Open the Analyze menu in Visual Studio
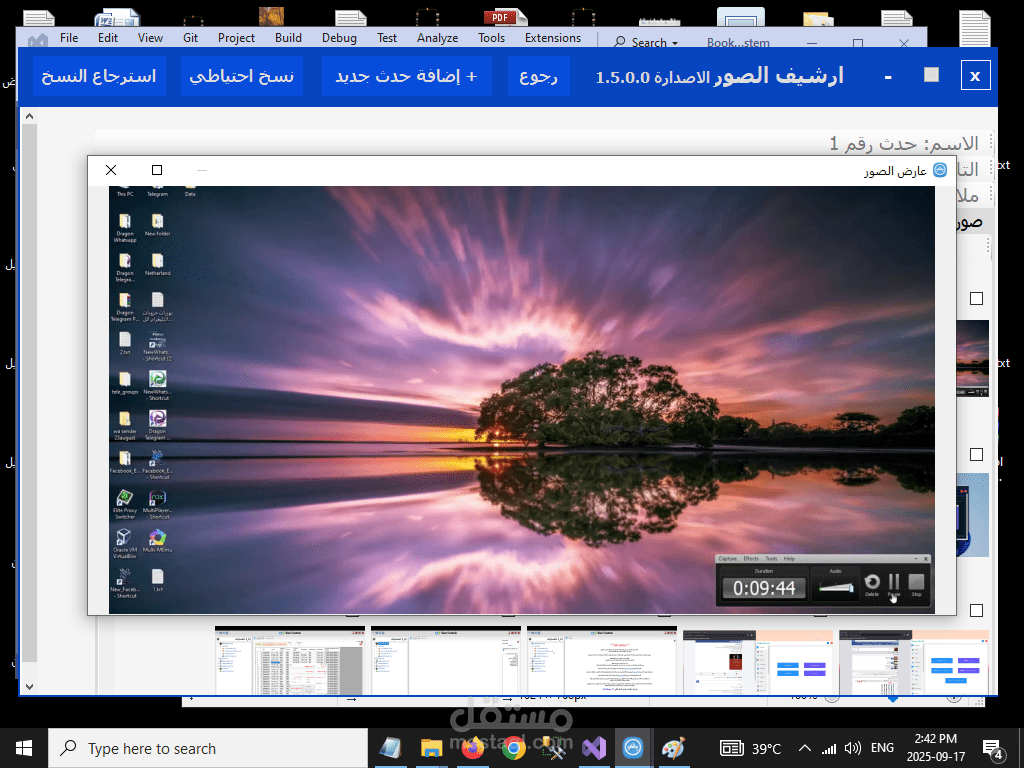1024x768 pixels. (x=438, y=38)
